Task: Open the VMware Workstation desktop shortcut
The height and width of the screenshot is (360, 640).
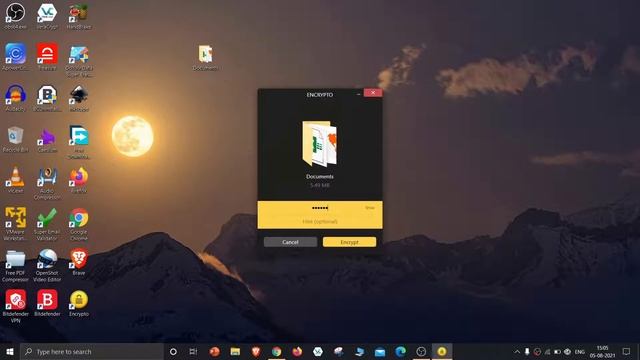Action: 16,224
